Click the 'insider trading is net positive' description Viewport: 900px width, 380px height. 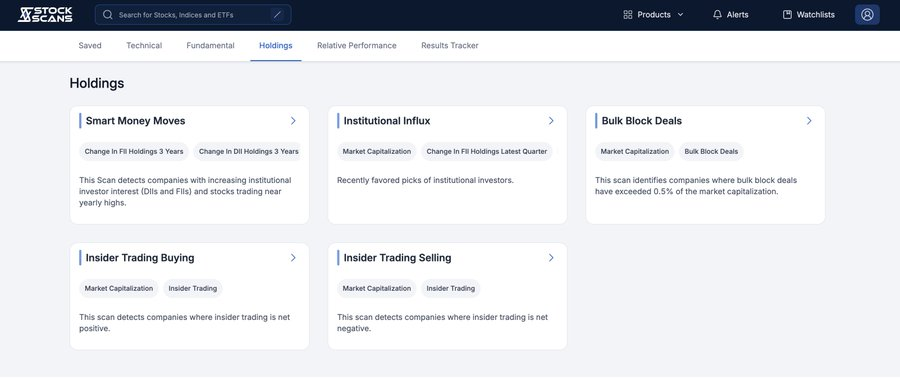185,323
